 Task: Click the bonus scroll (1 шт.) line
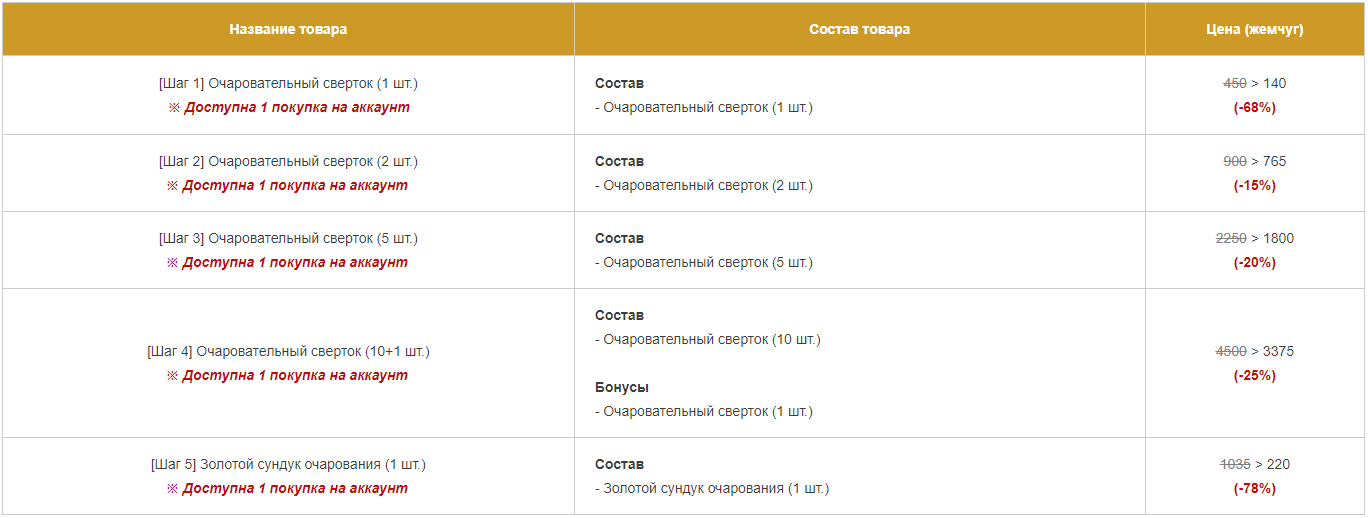704,411
